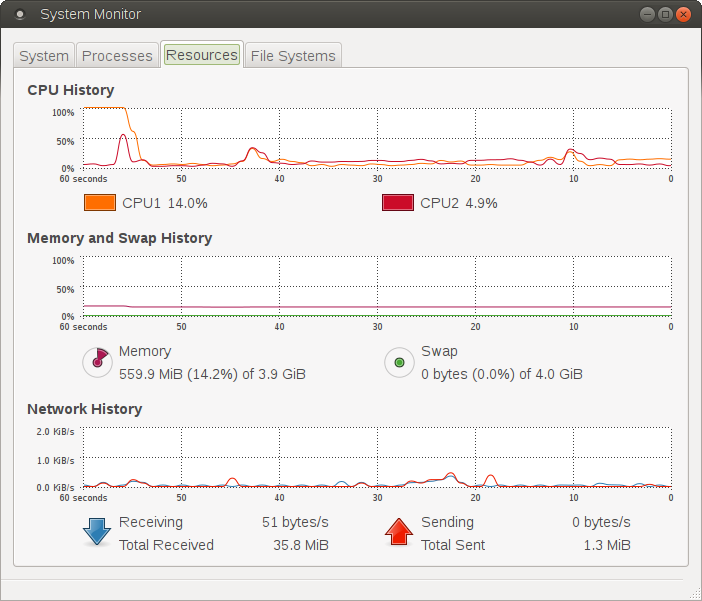The height and width of the screenshot is (601, 702).
Task: Open the Processes tab
Action: pos(117,56)
